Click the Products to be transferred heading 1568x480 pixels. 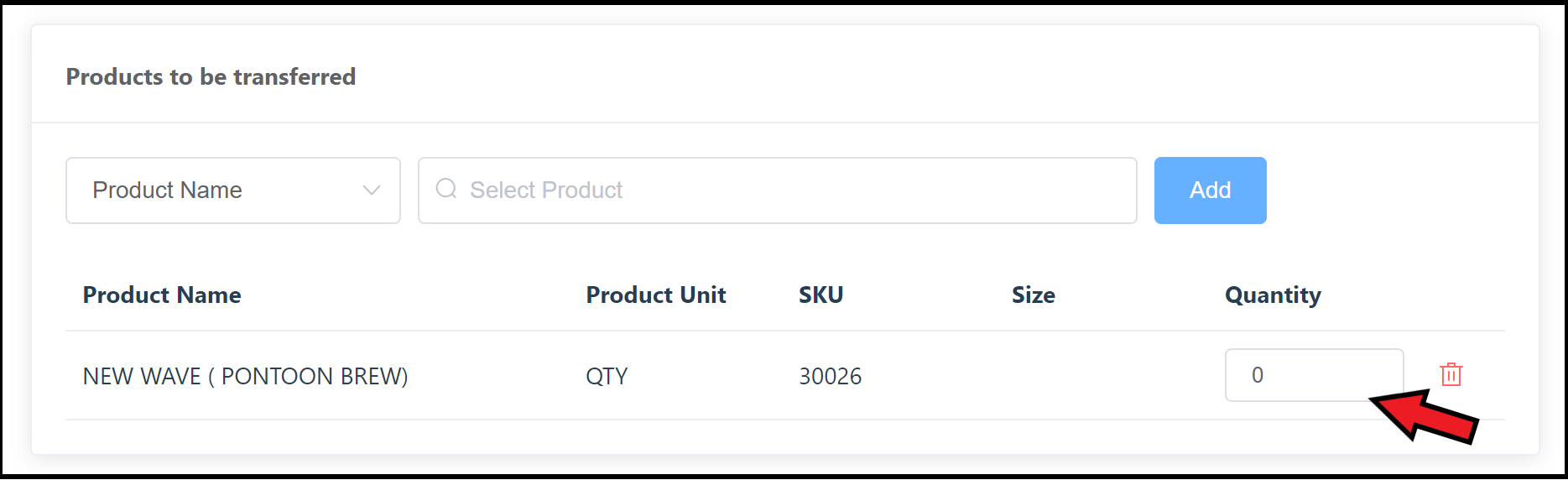click(211, 77)
